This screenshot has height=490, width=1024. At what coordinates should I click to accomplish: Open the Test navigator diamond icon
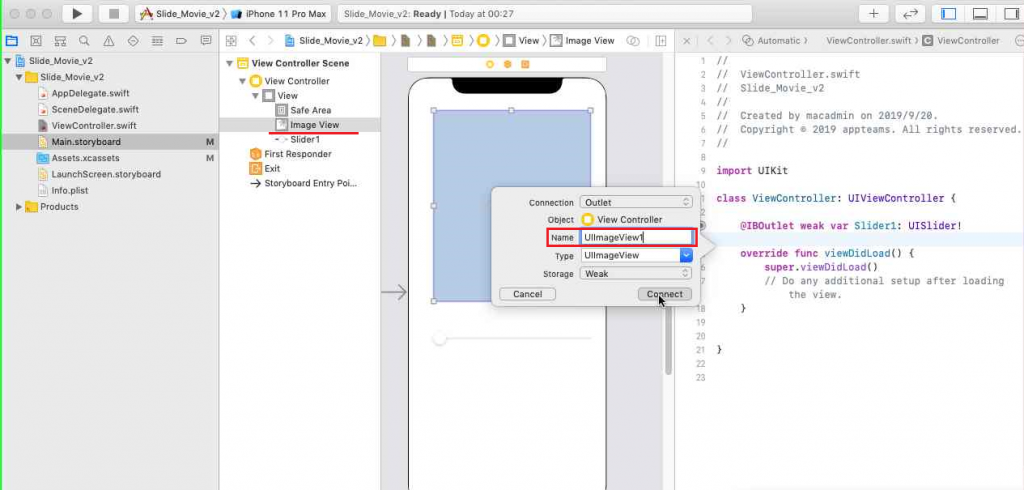coord(133,41)
